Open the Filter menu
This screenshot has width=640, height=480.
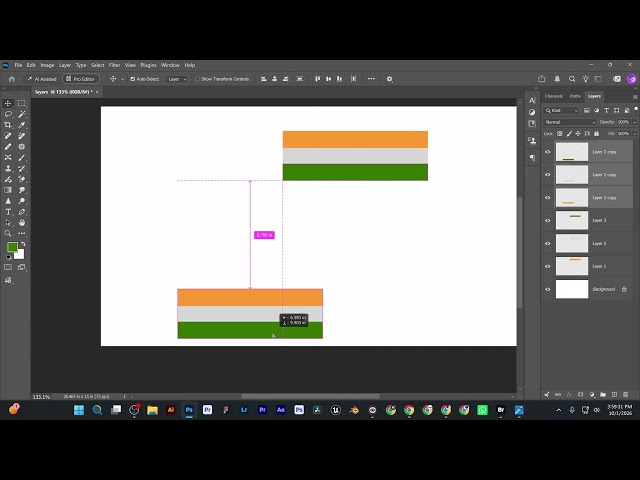pos(114,65)
